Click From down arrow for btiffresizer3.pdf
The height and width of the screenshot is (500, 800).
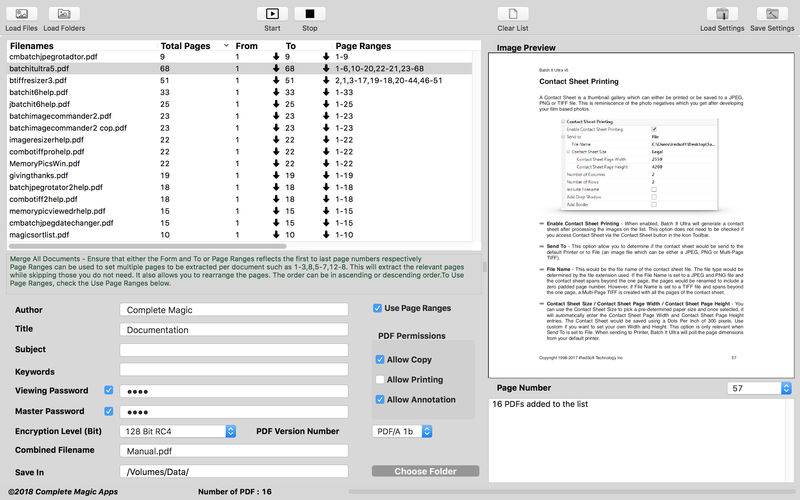(276, 80)
